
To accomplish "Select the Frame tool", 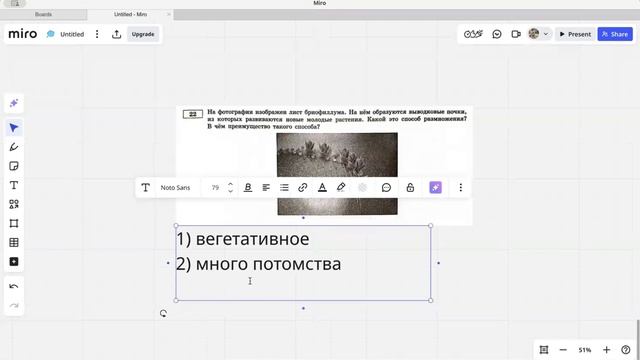I will (x=14, y=223).
